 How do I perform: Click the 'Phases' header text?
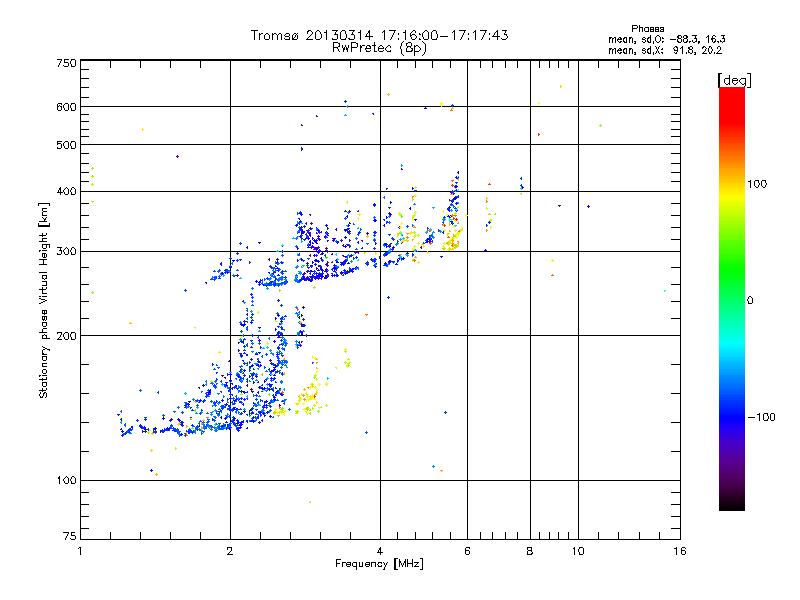click(647, 29)
